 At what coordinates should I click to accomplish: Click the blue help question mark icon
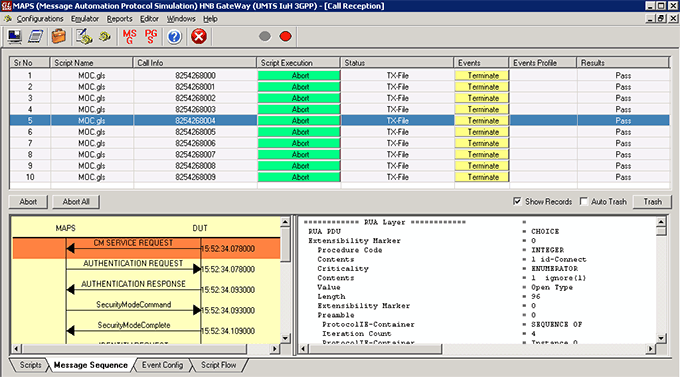click(x=174, y=36)
